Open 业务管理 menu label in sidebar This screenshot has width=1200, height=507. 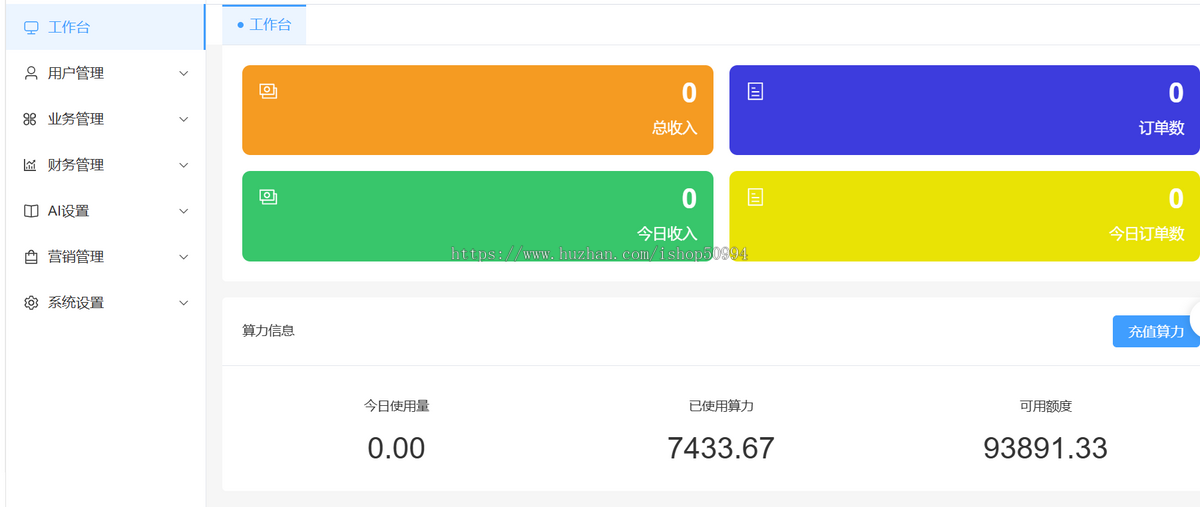(x=76, y=119)
